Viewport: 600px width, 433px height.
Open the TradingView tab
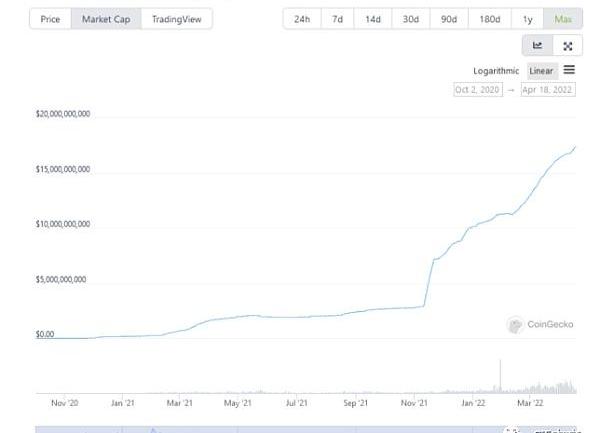click(x=176, y=19)
